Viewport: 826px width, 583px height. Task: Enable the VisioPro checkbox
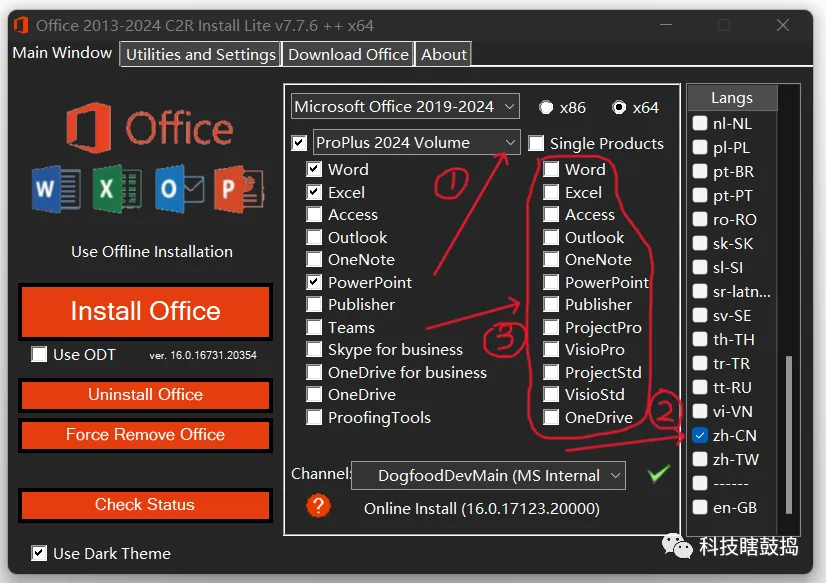(551, 349)
